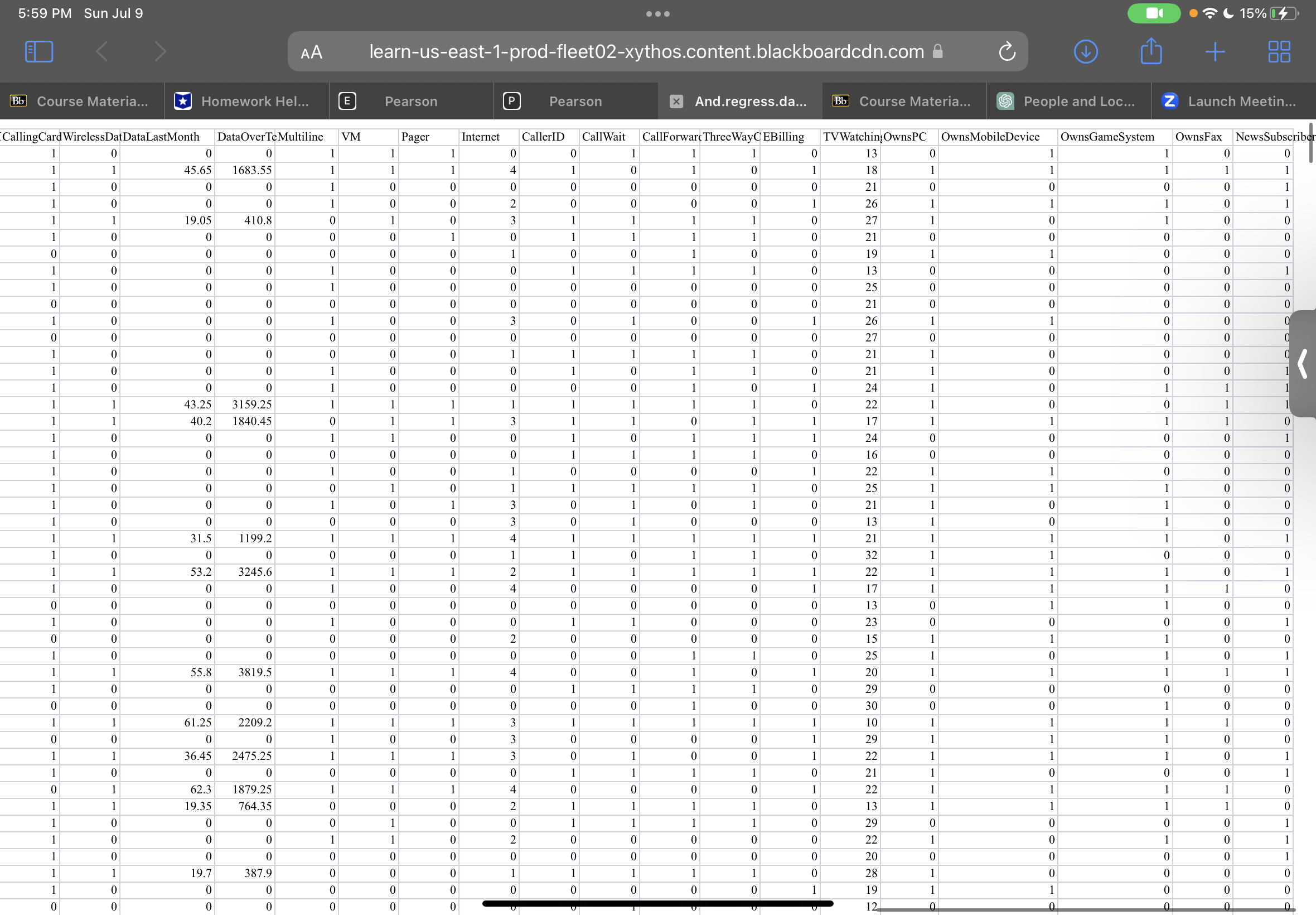Share the current page
The height and width of the screenshot is (915, 1316).
[1151, 51]
